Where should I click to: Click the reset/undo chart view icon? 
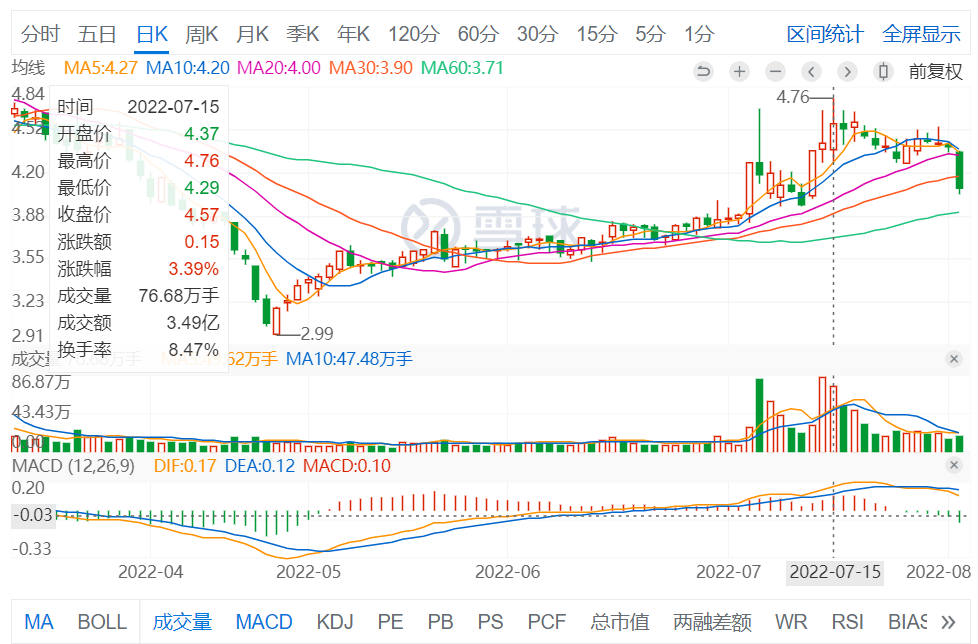tap(703, 71)
